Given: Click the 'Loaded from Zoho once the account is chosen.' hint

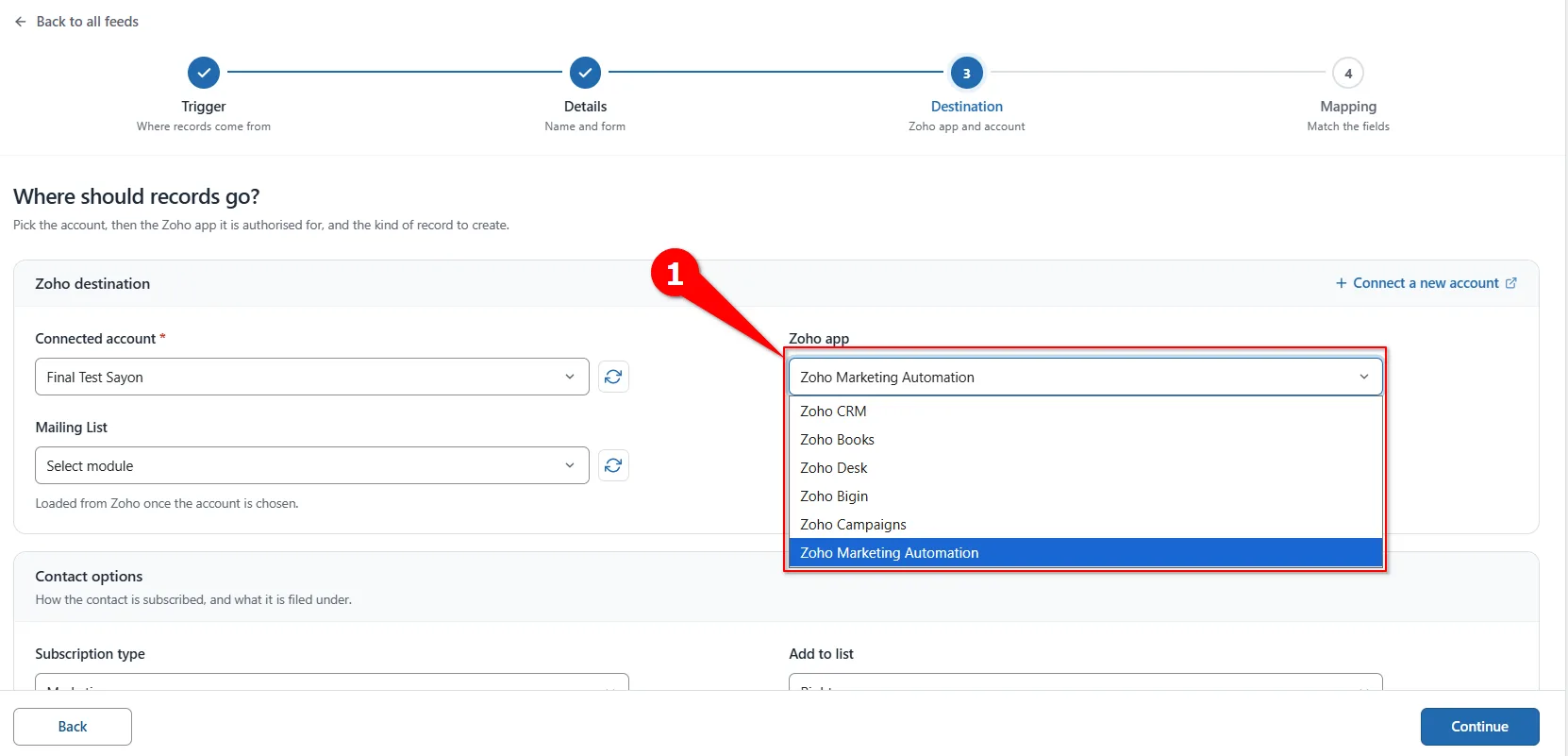Looking at the screenshot, I should pos(167,504).
